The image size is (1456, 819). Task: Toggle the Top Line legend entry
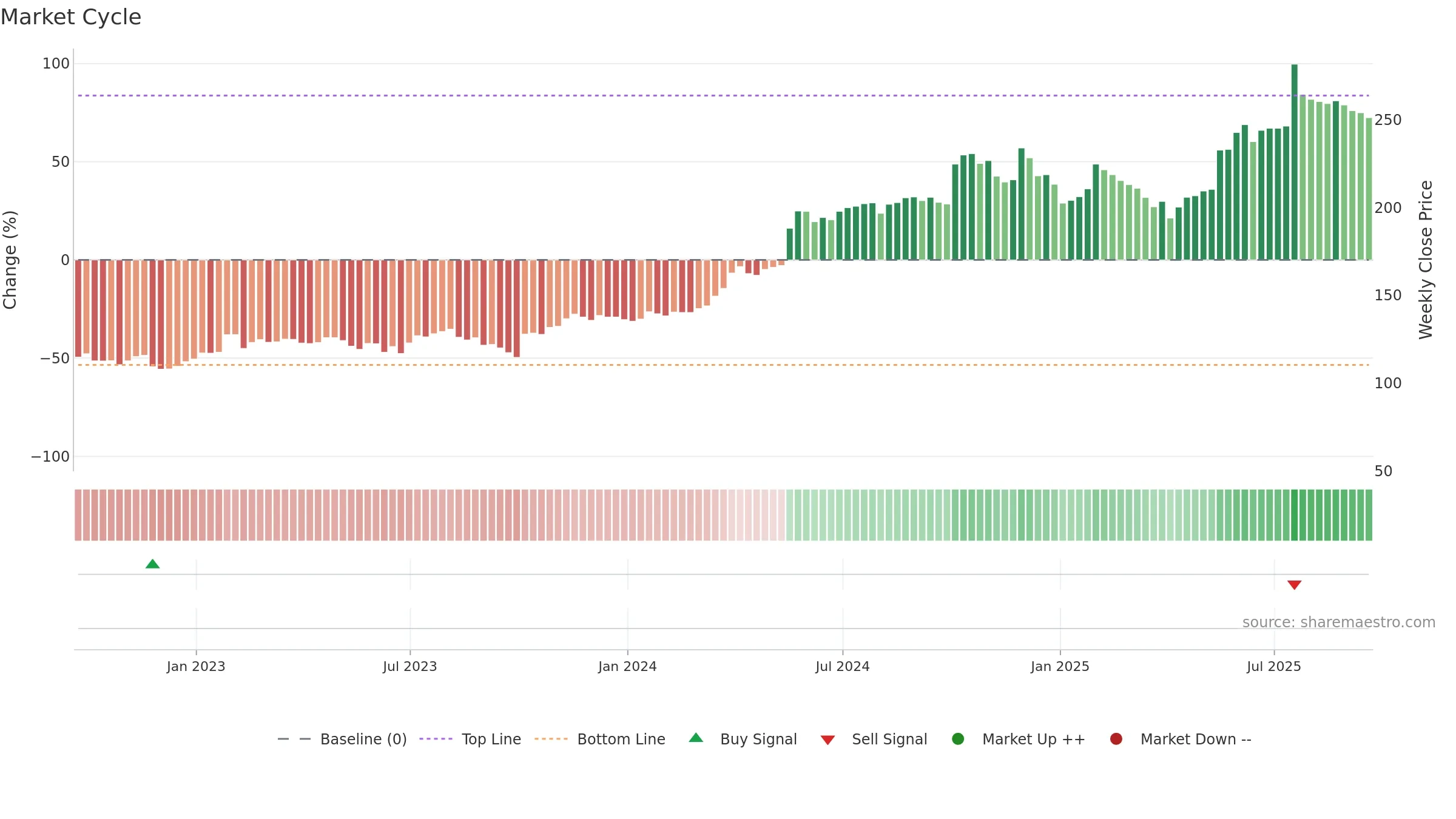point(470,739)
